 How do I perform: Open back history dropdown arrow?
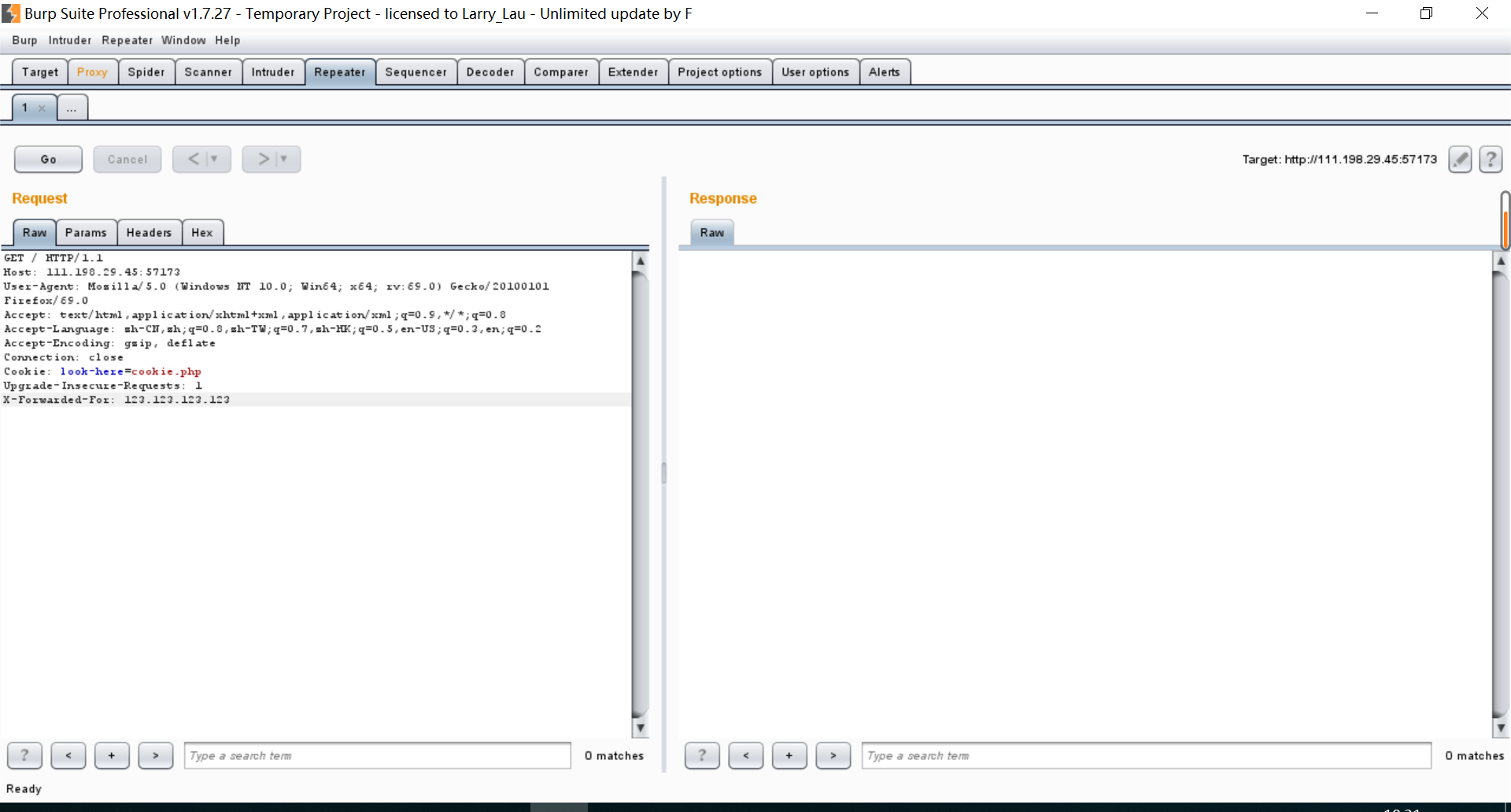tap(214, 159)
